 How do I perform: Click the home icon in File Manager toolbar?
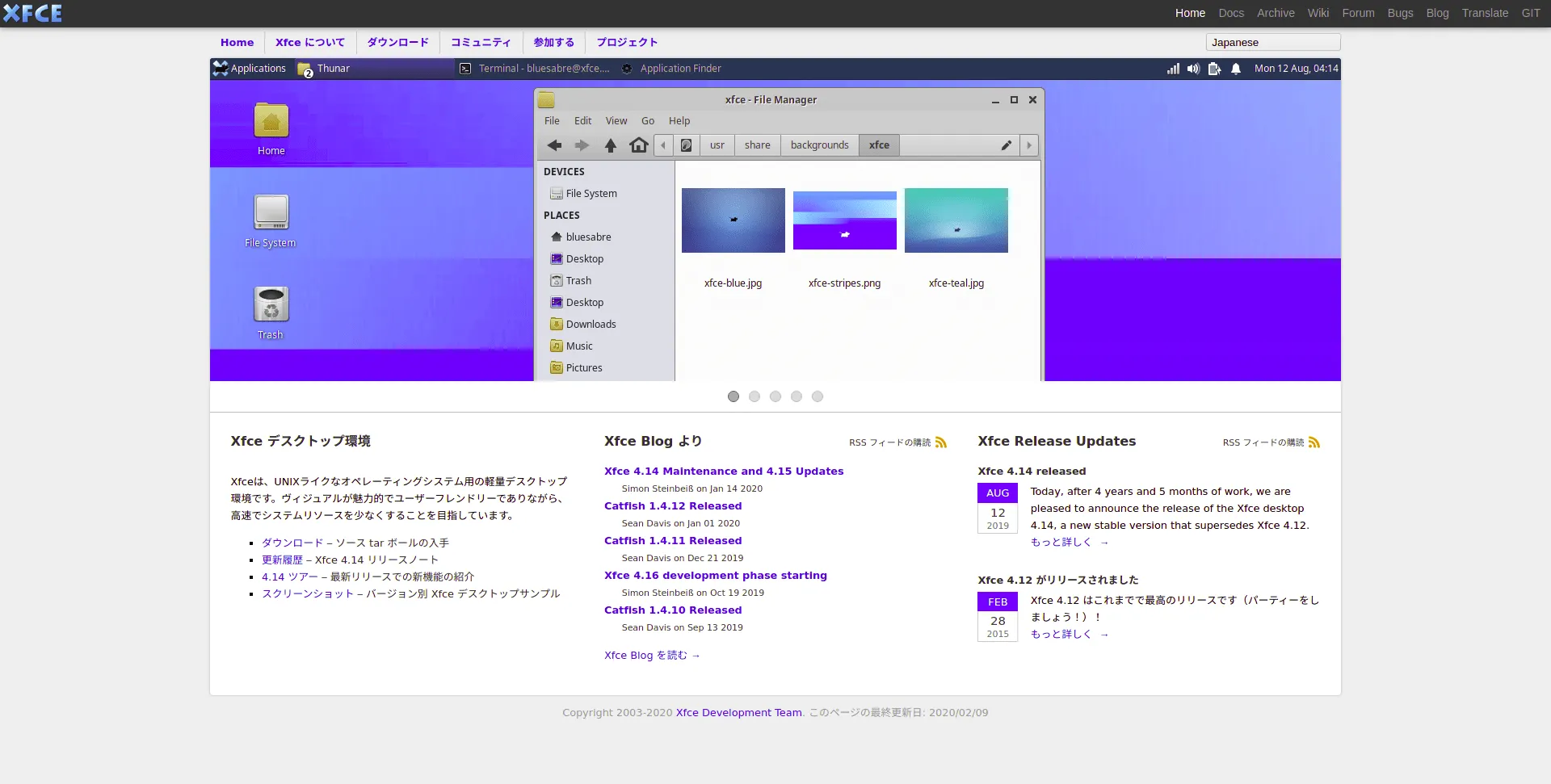[x=639, y=145]
